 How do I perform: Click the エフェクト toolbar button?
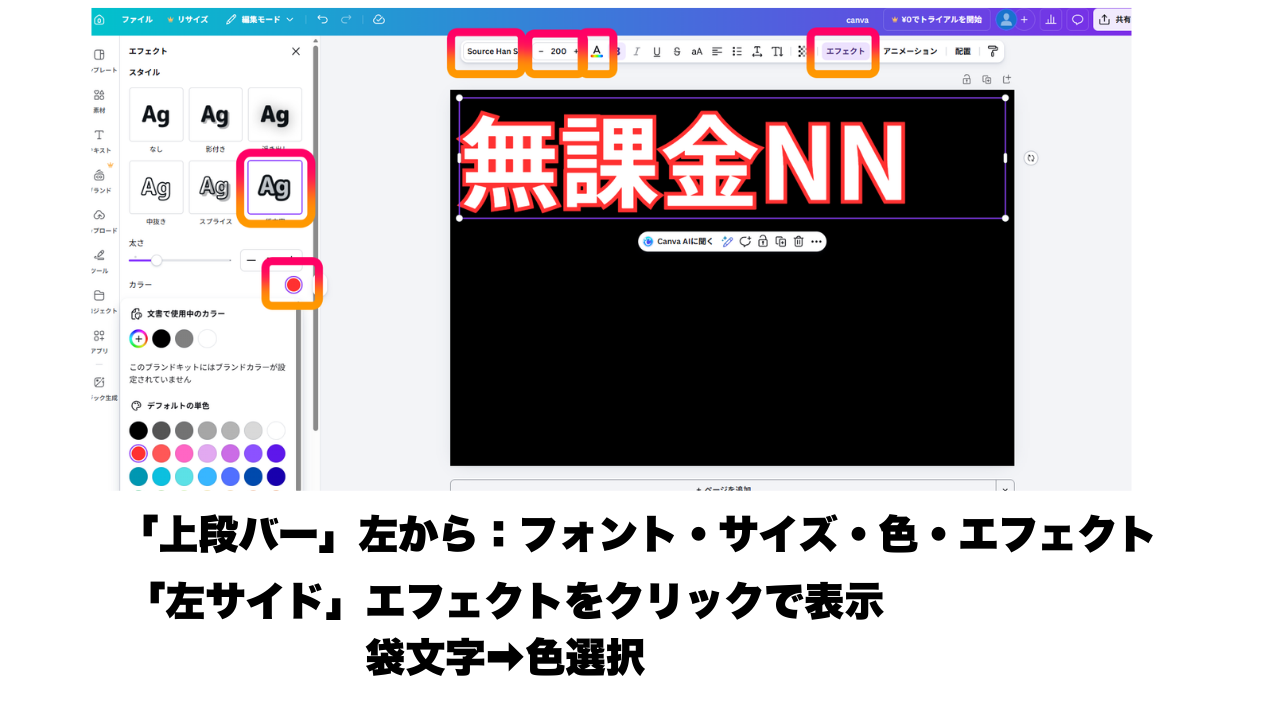(x=846, y=51)
